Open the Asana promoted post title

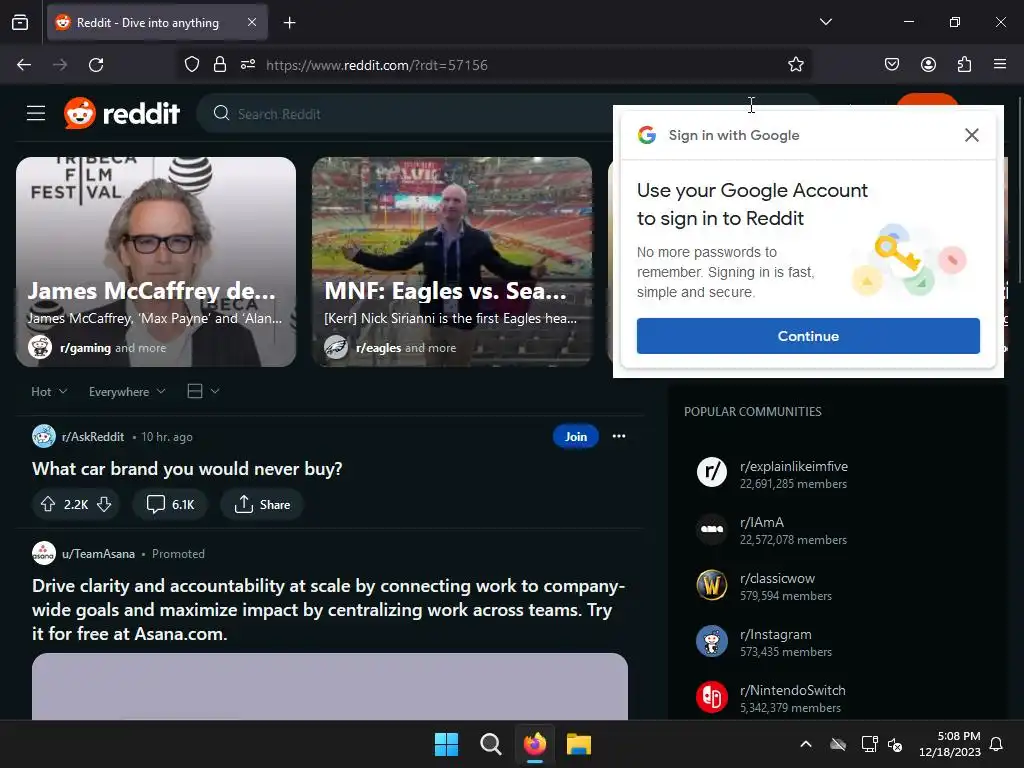tap(328, 610)
